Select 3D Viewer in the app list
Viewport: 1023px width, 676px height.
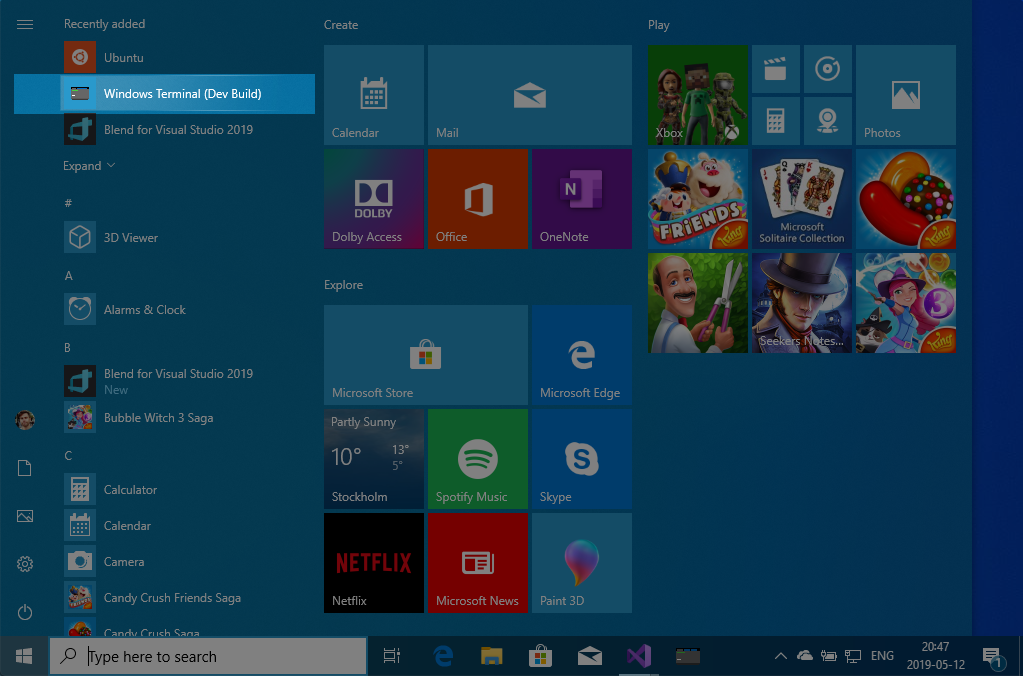click(130, 238)
